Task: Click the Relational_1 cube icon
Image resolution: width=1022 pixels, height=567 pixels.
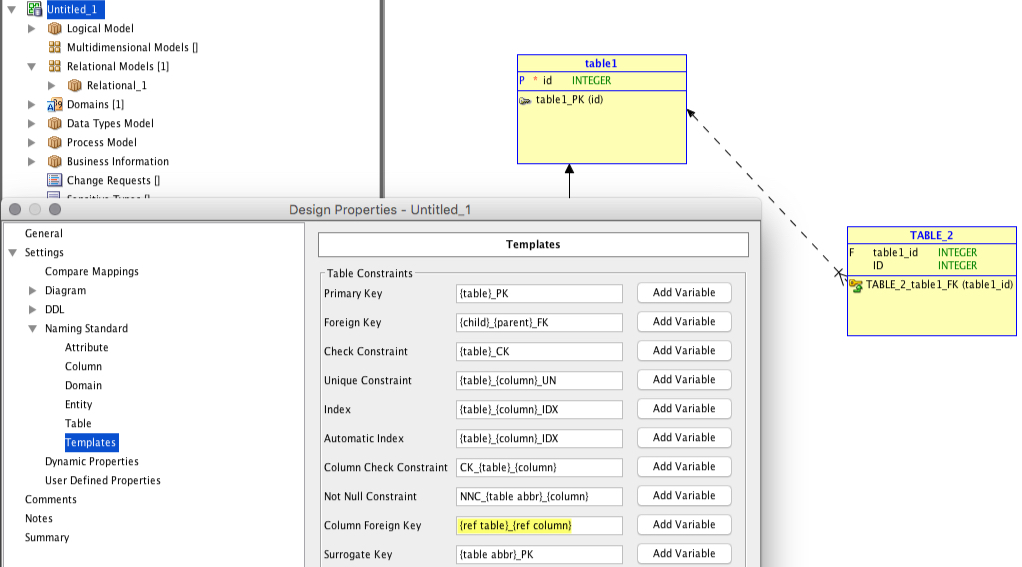Action: pyautogui.click(x=75, y=85)
